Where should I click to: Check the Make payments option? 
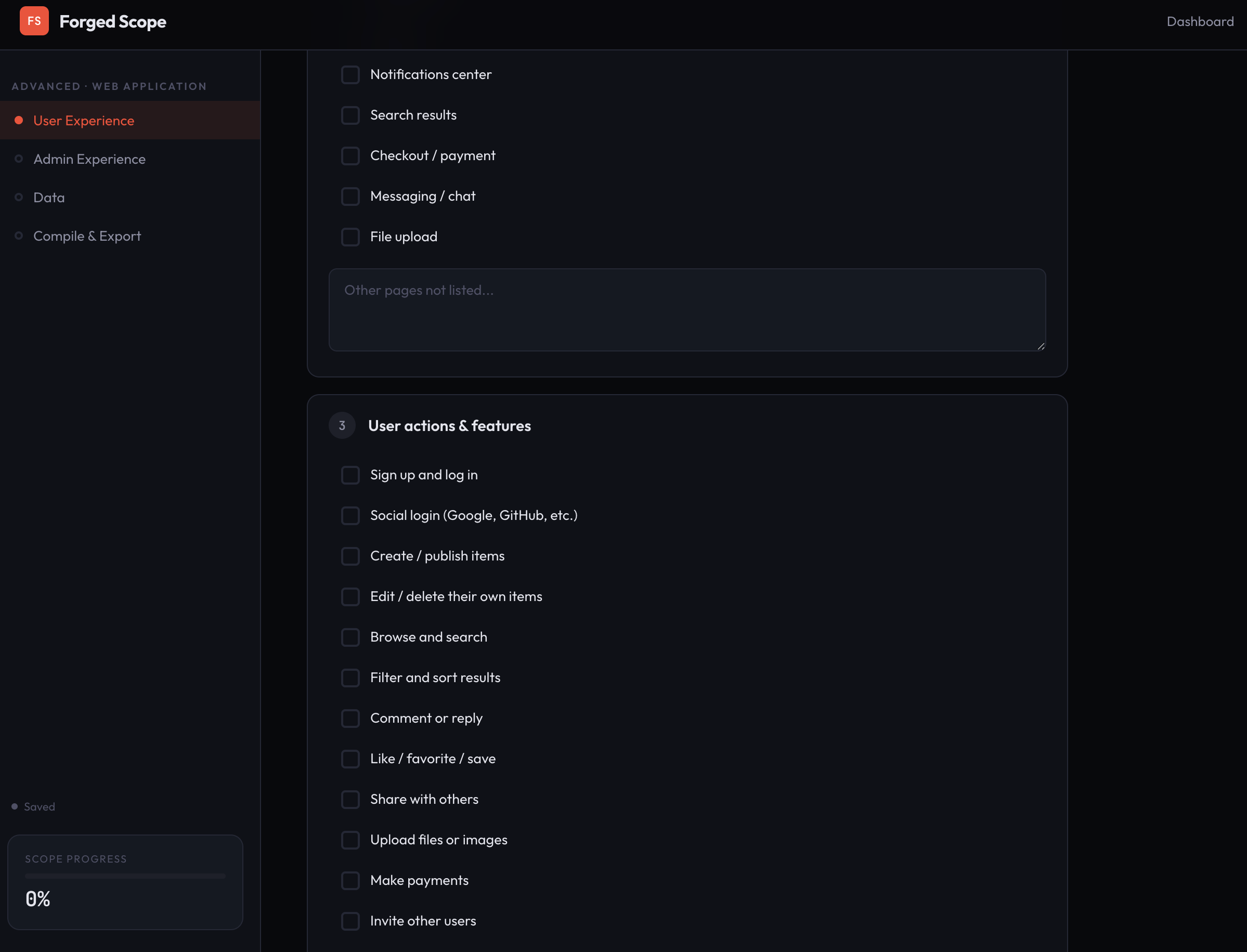pyautogui.click(x=350, y=881)
